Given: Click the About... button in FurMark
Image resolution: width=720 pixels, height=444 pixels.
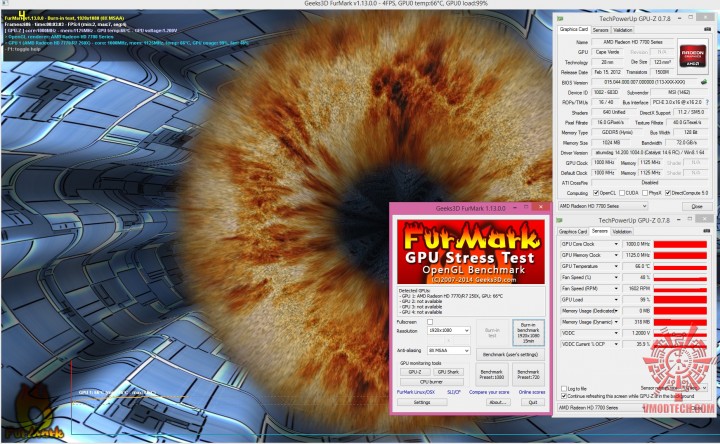Looking at the screenshot, I should coord(498,402).
